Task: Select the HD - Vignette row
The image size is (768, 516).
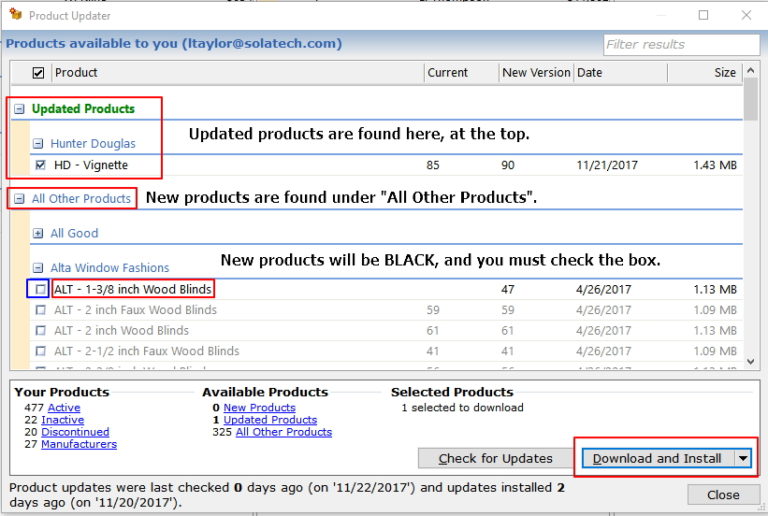Action: pos(386,165)
